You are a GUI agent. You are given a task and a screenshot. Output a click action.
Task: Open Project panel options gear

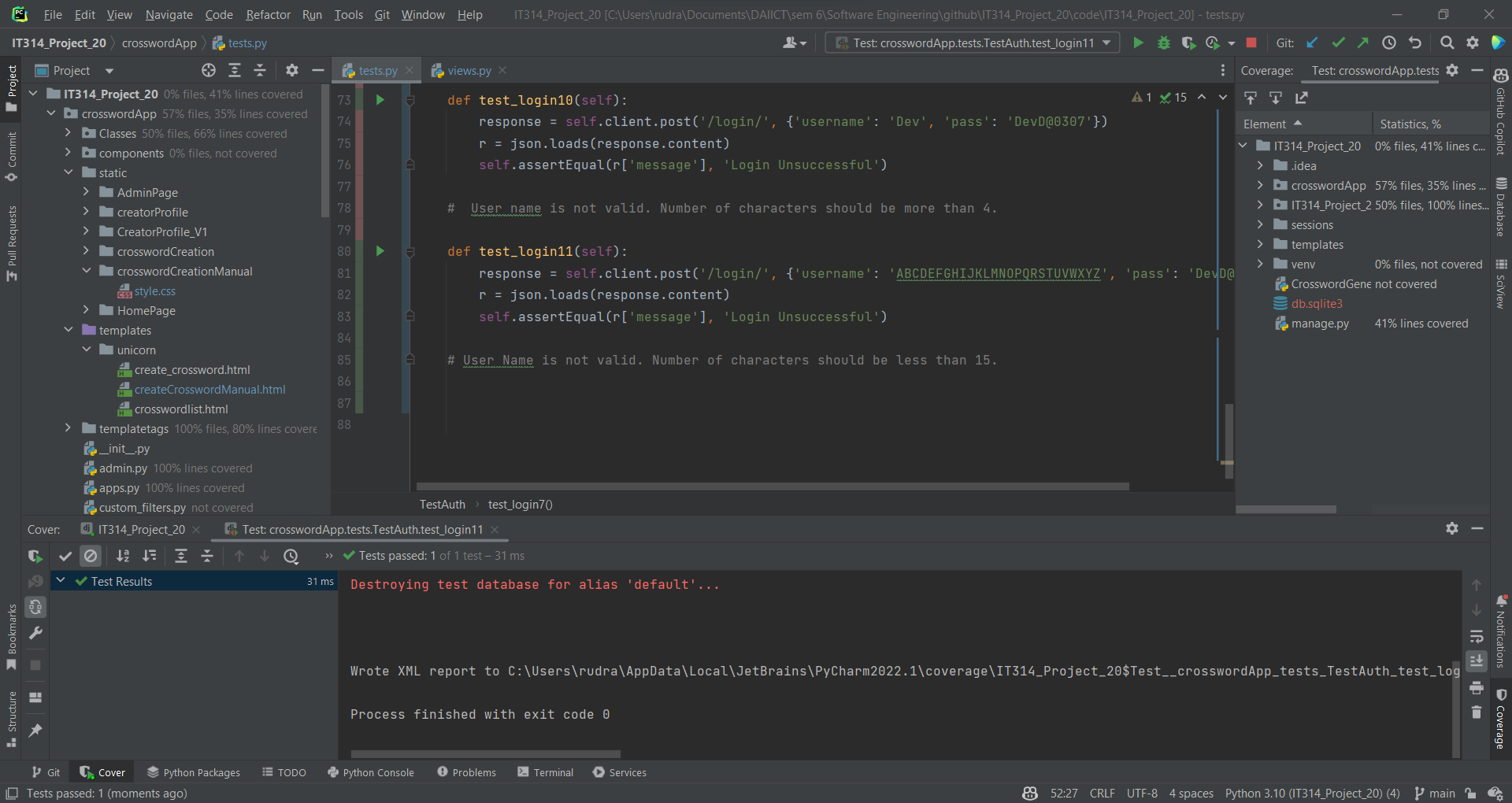coord(291,70)
